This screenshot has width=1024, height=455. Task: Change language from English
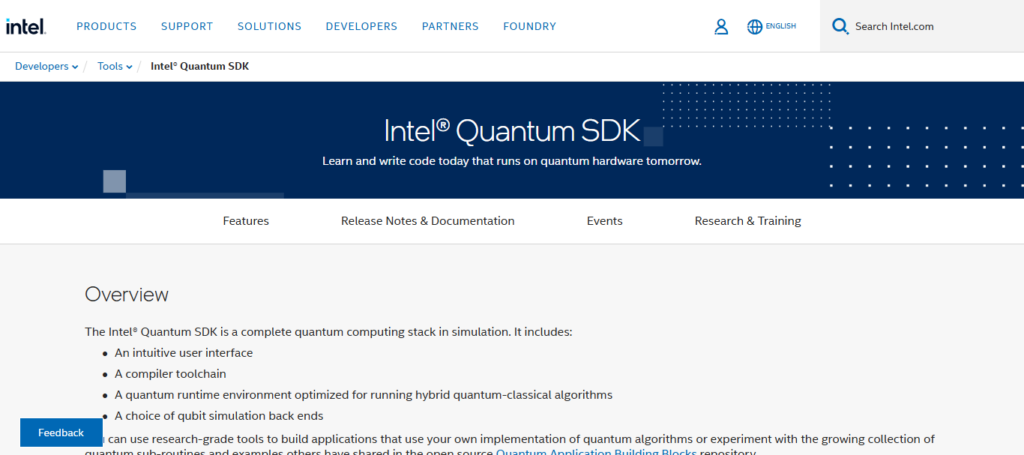pyautogui.click(x=781, y=27)
